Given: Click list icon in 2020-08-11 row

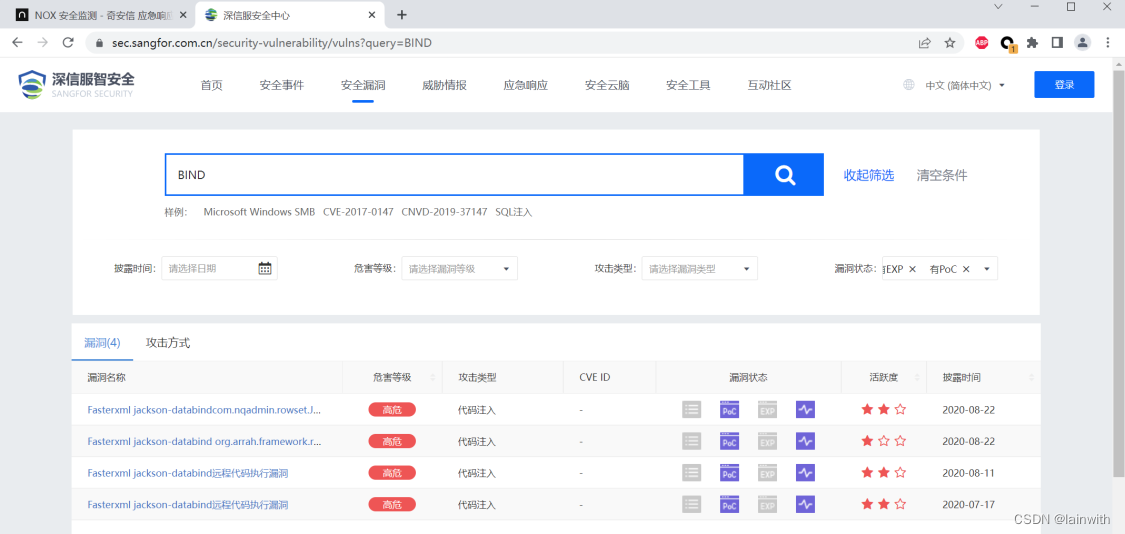Looking at the screenshot, I should [691, 473].
